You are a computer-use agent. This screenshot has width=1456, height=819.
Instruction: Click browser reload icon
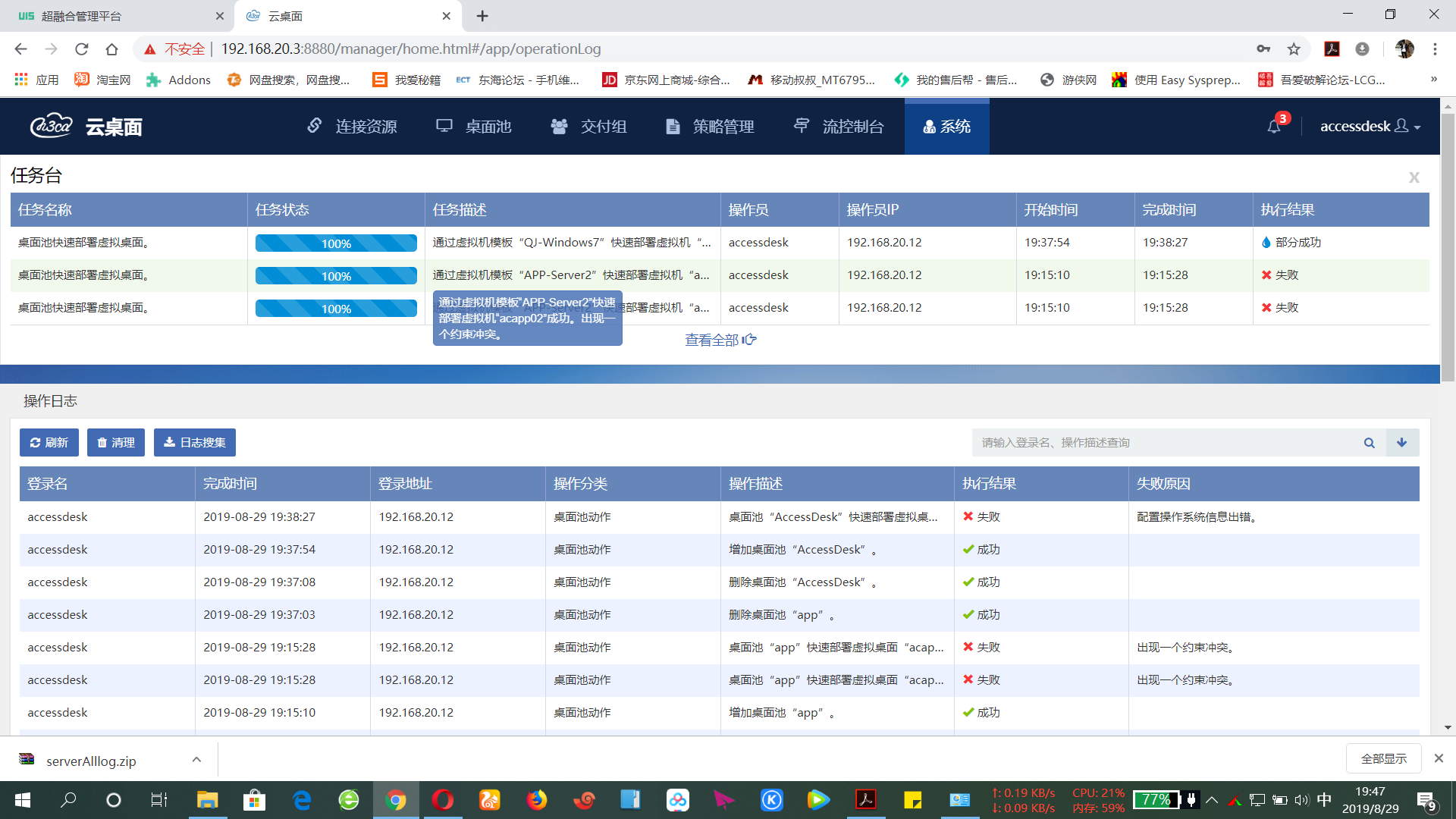tap(82, 49)
